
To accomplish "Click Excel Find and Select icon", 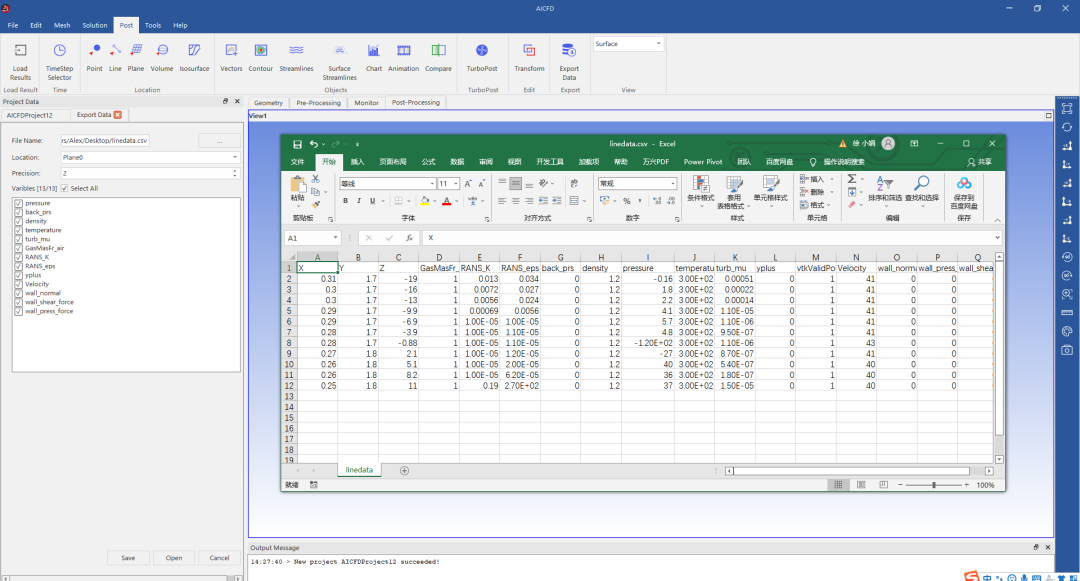I will coord(922,183).
